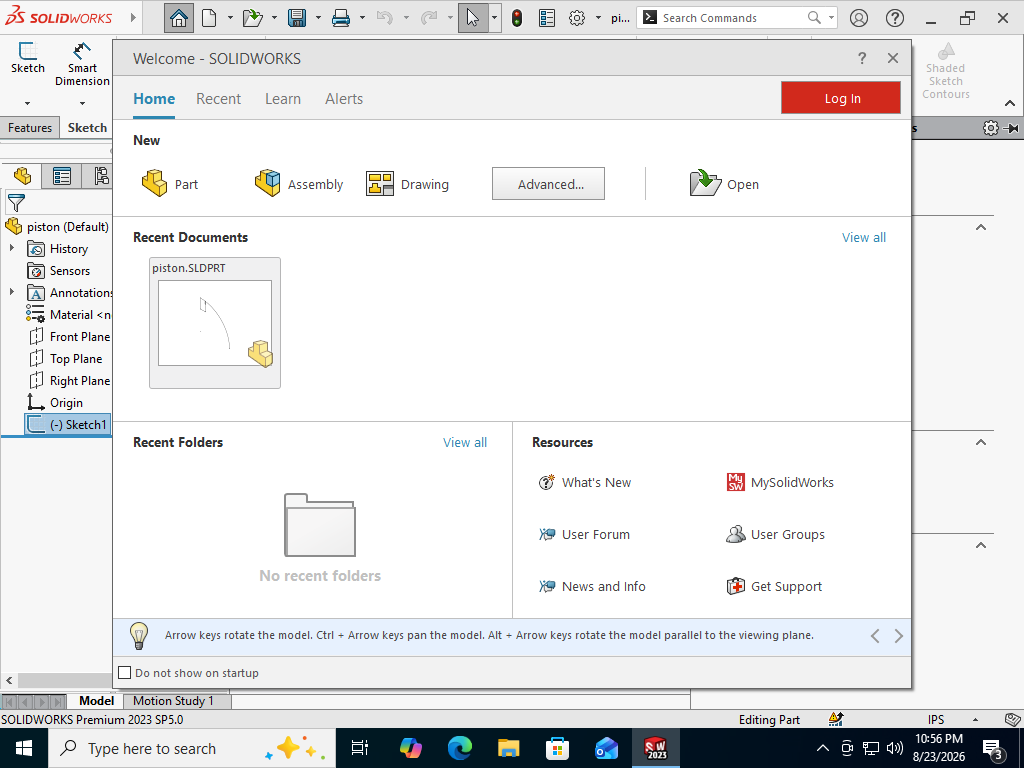Click the Welcome dialog help question mark

click(x=862, y=58)
